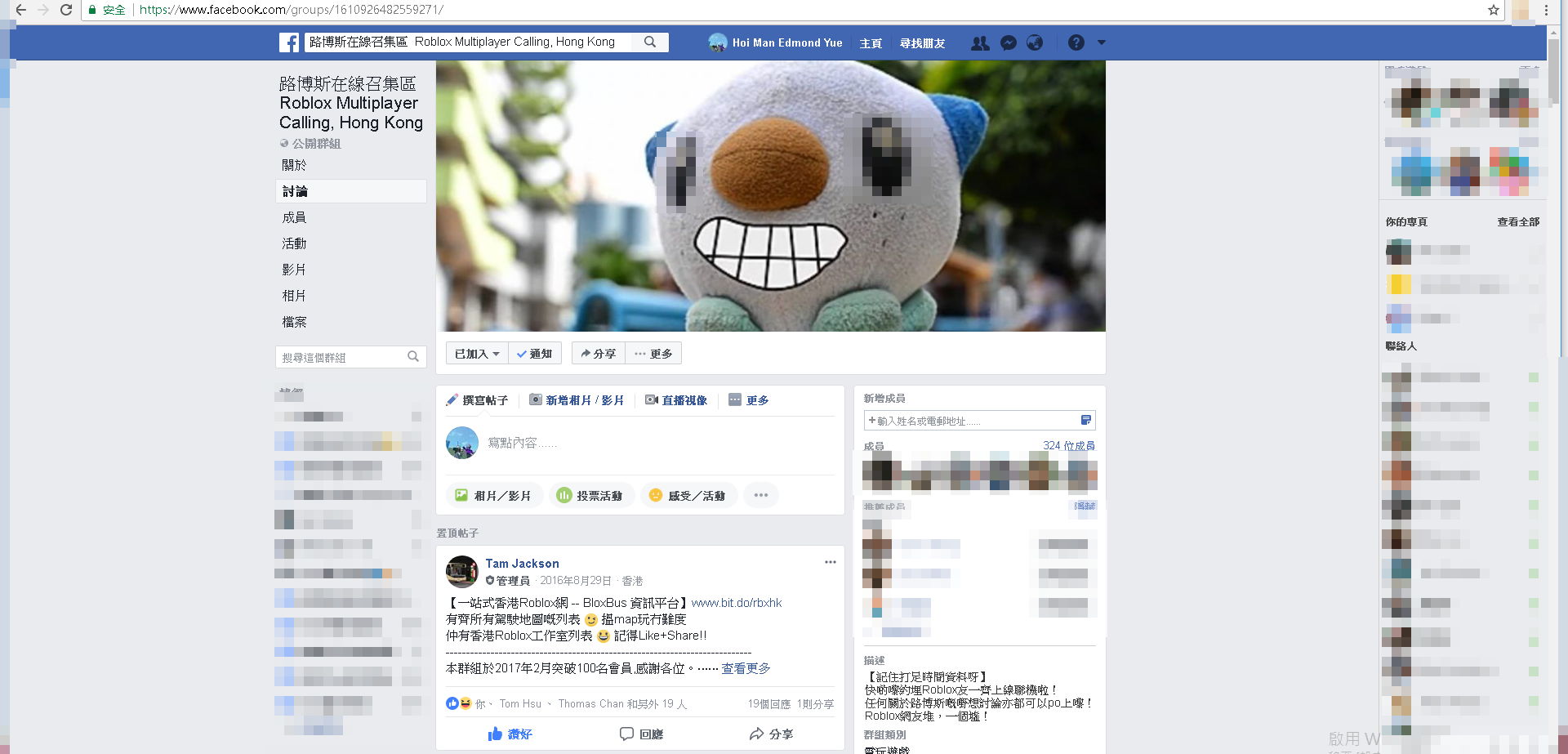This screenshot has width=1568, height=754.
Task: Choose 新增相片/影片 in composer
Action: [577, 400]
